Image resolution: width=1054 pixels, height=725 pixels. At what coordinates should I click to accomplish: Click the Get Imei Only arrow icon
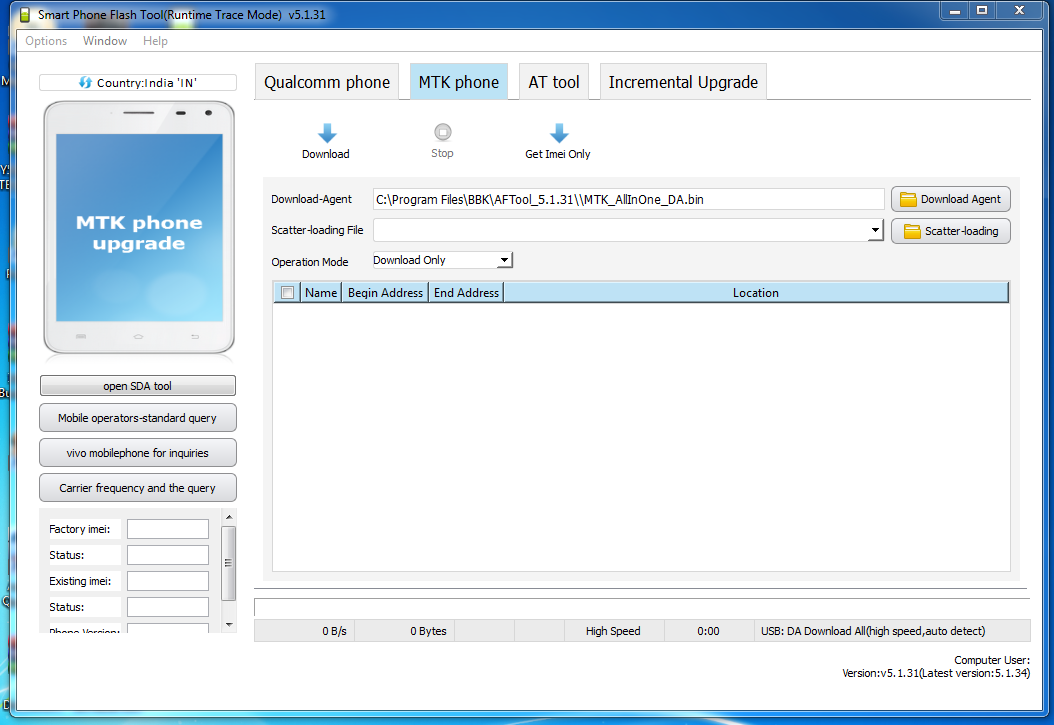click(557, 131)
